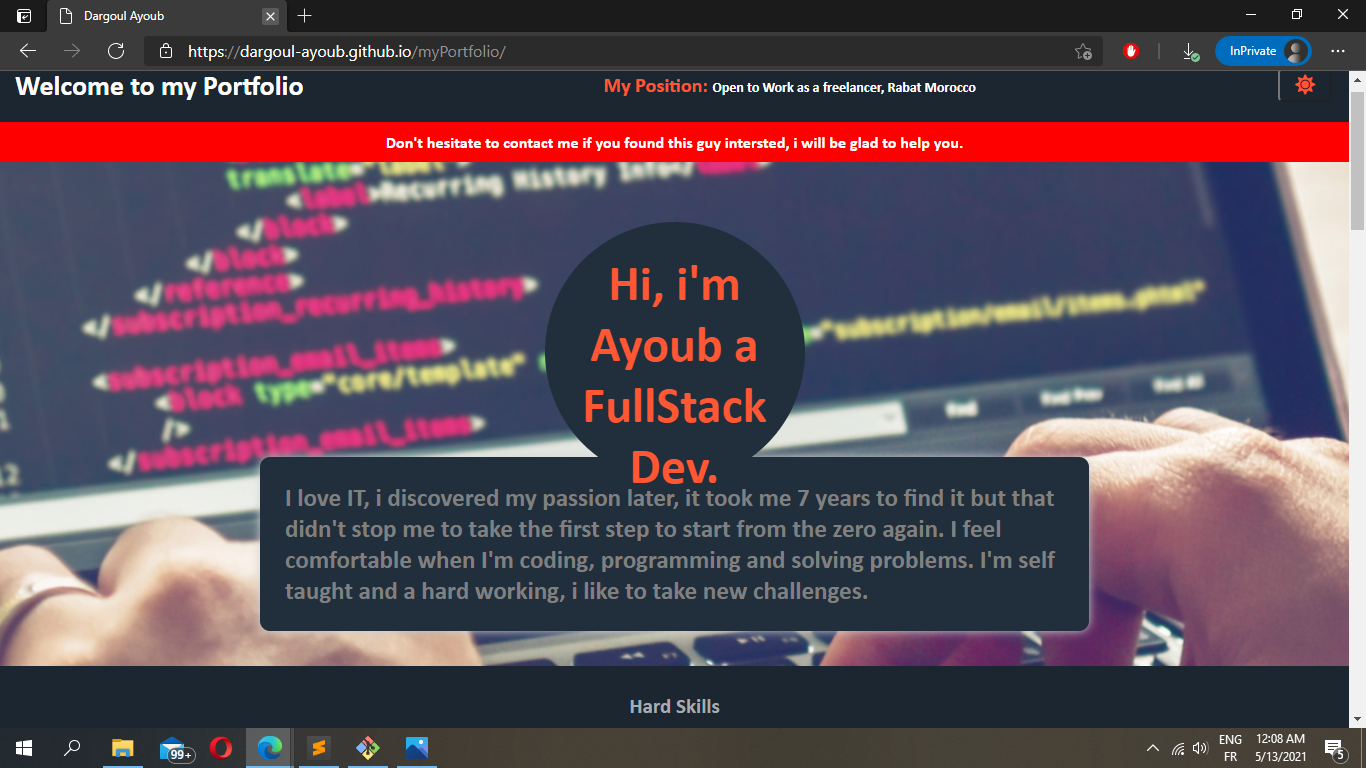Go back using the back arrow

[x=28, y=51]
